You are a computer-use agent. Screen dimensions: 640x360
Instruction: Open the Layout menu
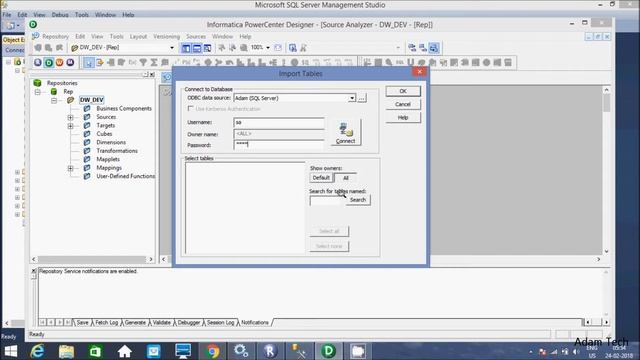[x=138, y=36]
